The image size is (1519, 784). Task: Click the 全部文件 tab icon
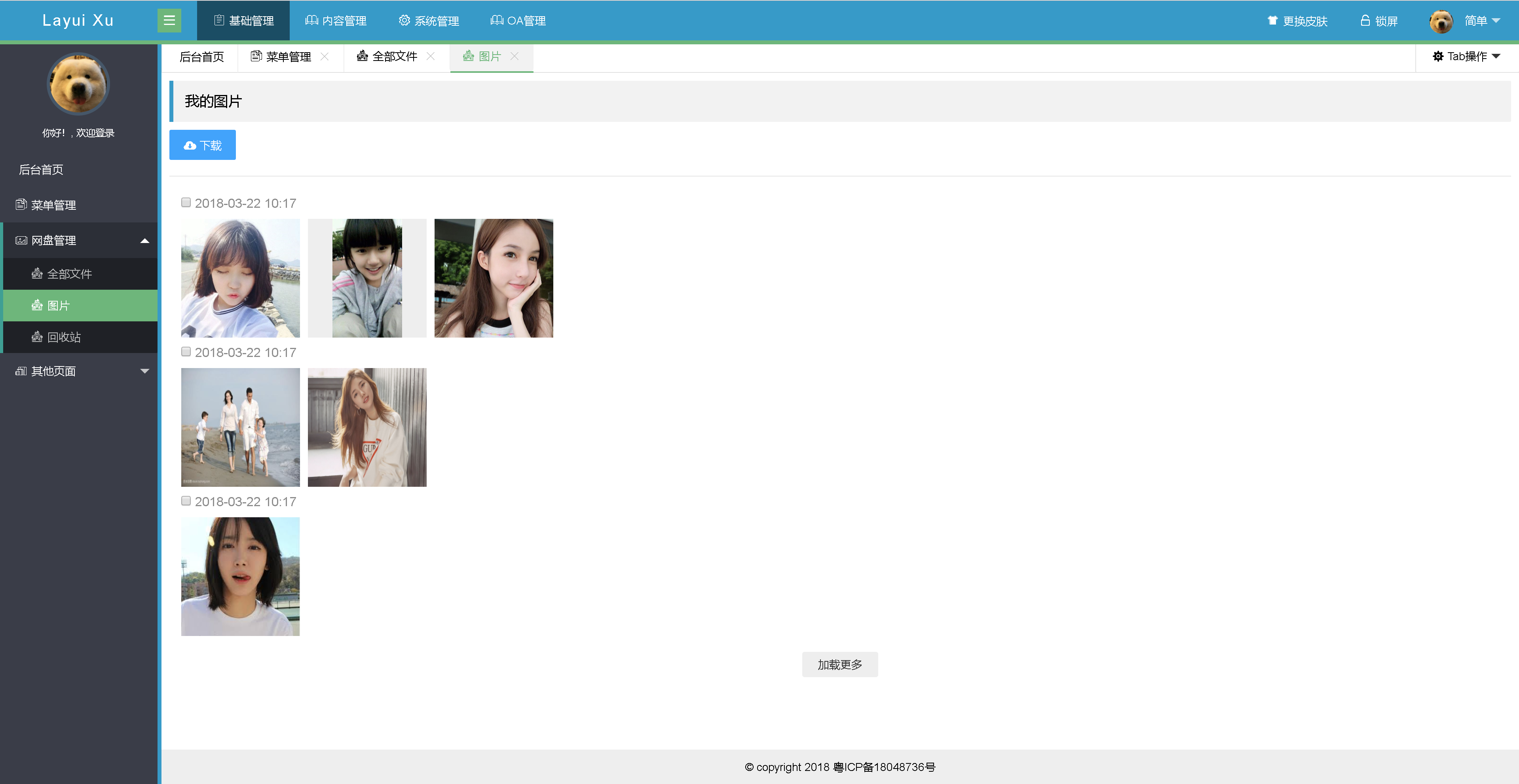pos(362,56)
